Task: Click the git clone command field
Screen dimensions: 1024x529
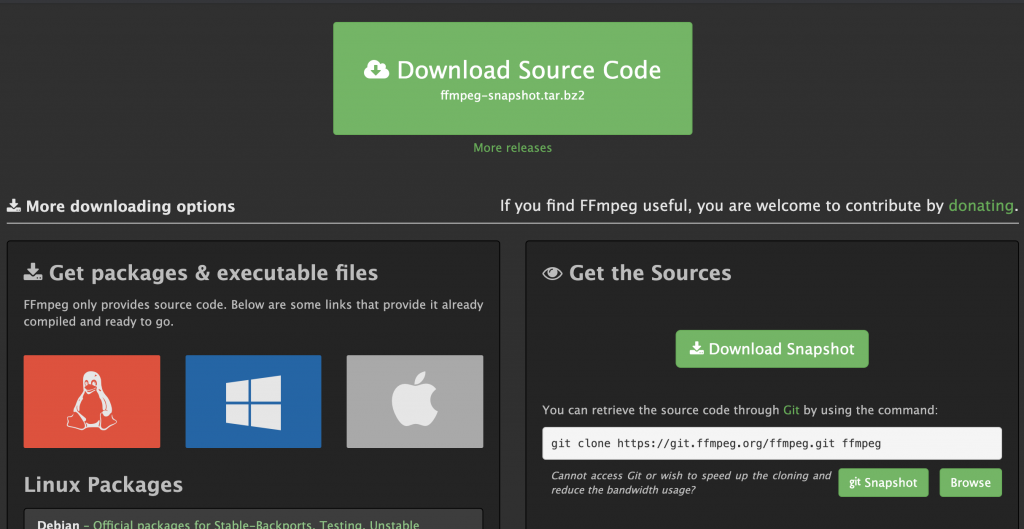Action: tap(772, 443)
